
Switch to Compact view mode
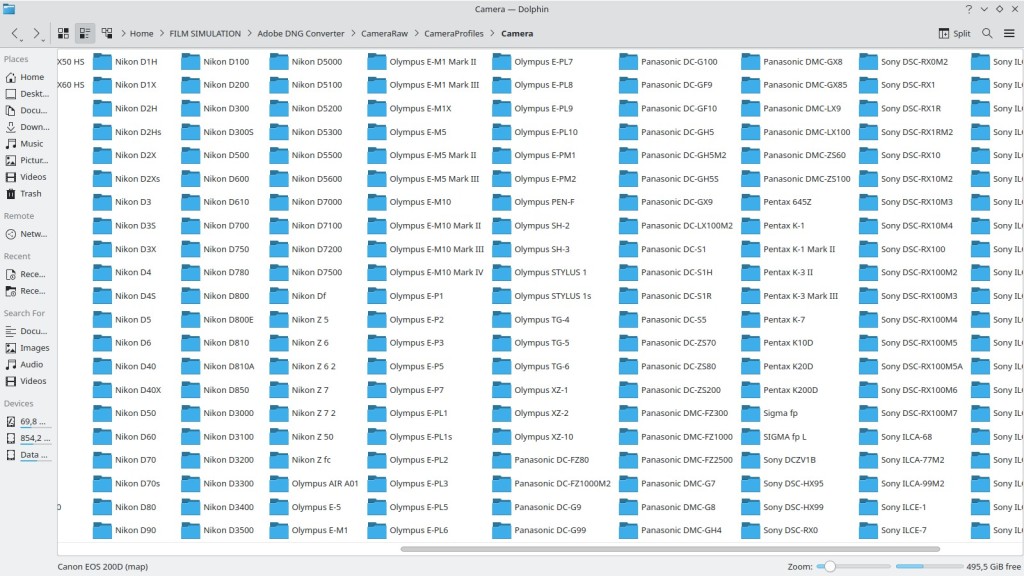(x=85, y=33)
